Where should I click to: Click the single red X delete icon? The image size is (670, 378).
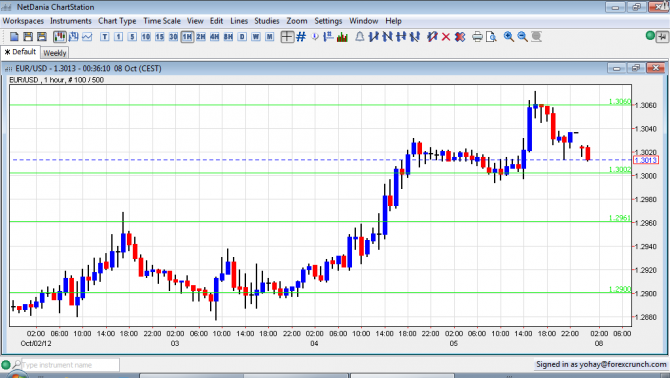tap(446, 37)
